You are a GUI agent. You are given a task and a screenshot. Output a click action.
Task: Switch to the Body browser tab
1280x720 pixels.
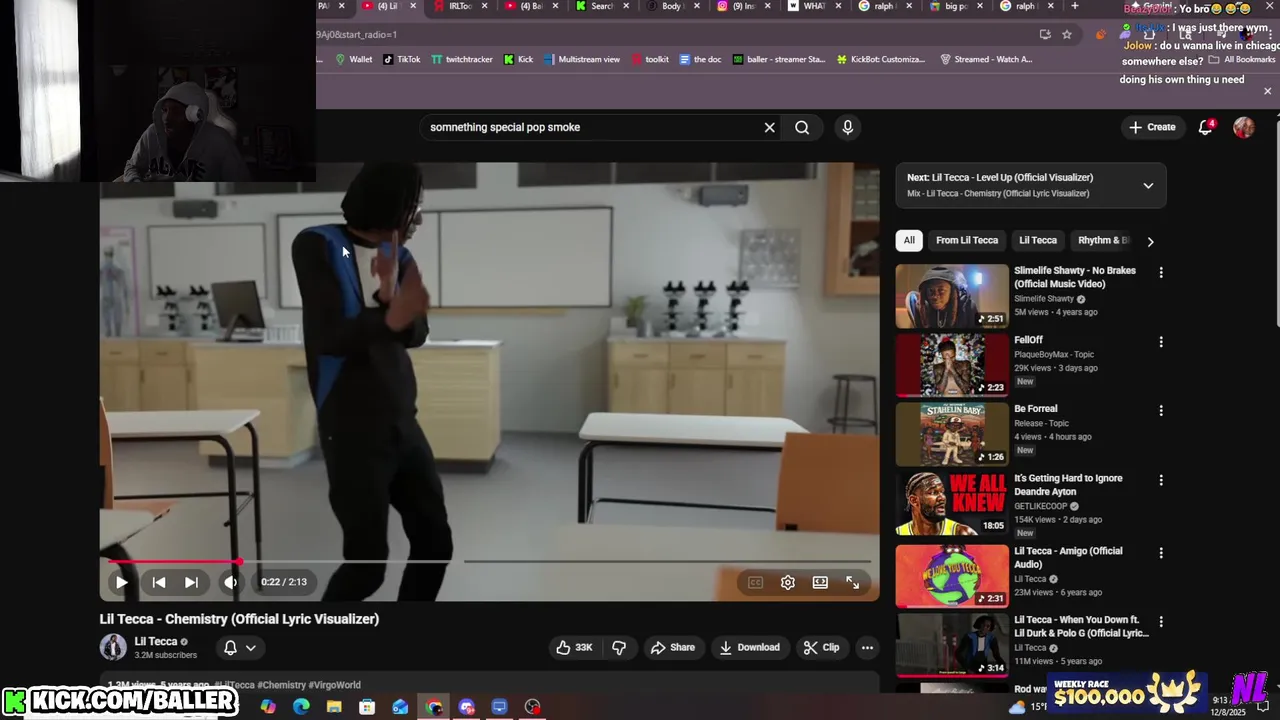tap(672, 6)
